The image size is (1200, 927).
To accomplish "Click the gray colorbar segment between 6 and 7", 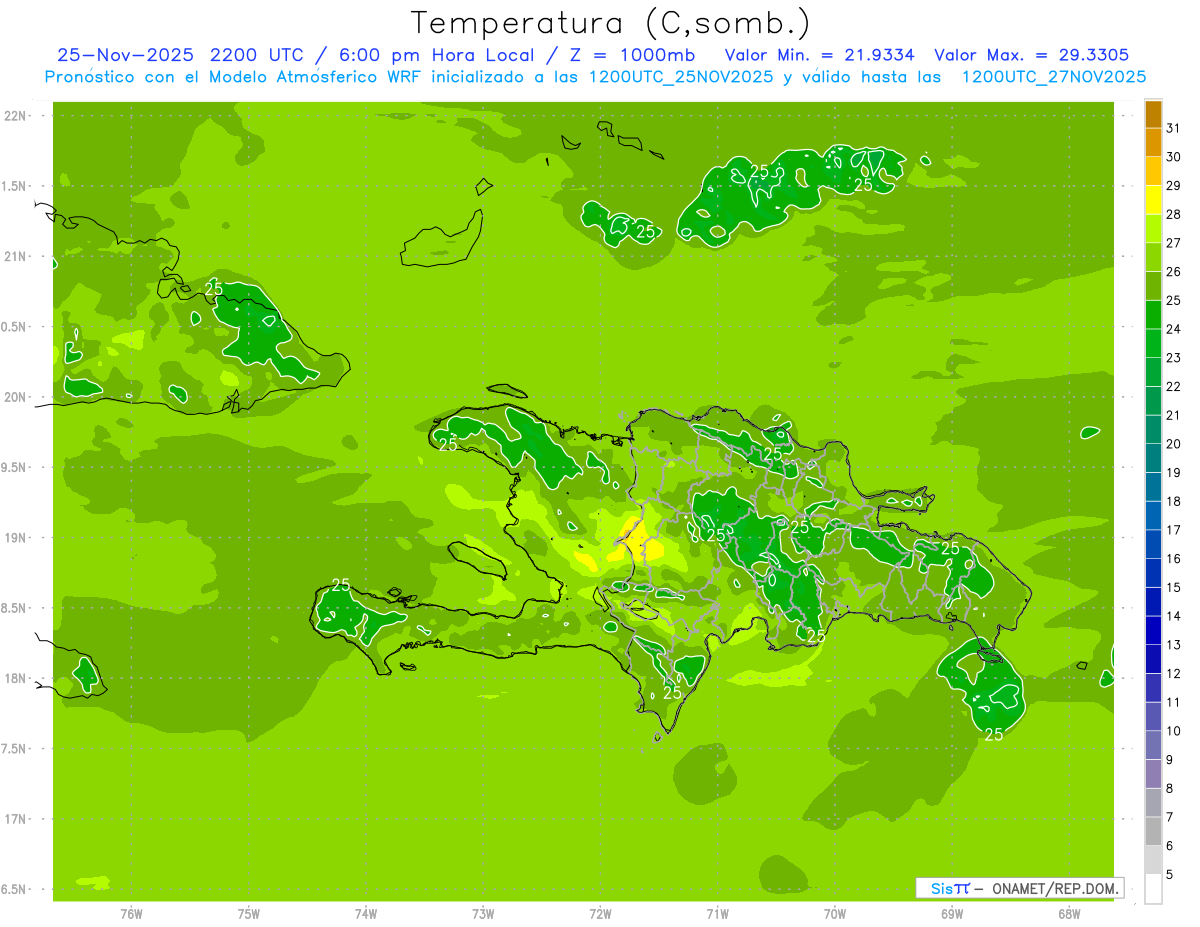I will [1153, 832].
